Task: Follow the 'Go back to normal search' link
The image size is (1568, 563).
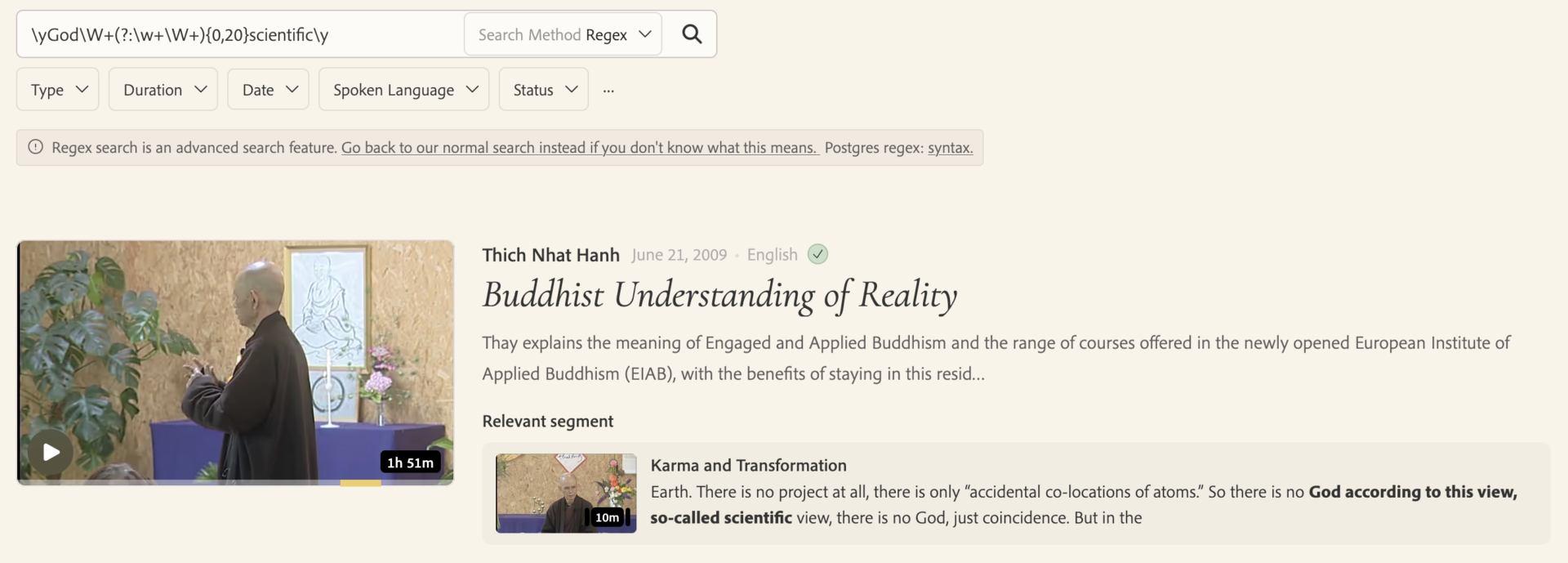Action: click(579, 148)
